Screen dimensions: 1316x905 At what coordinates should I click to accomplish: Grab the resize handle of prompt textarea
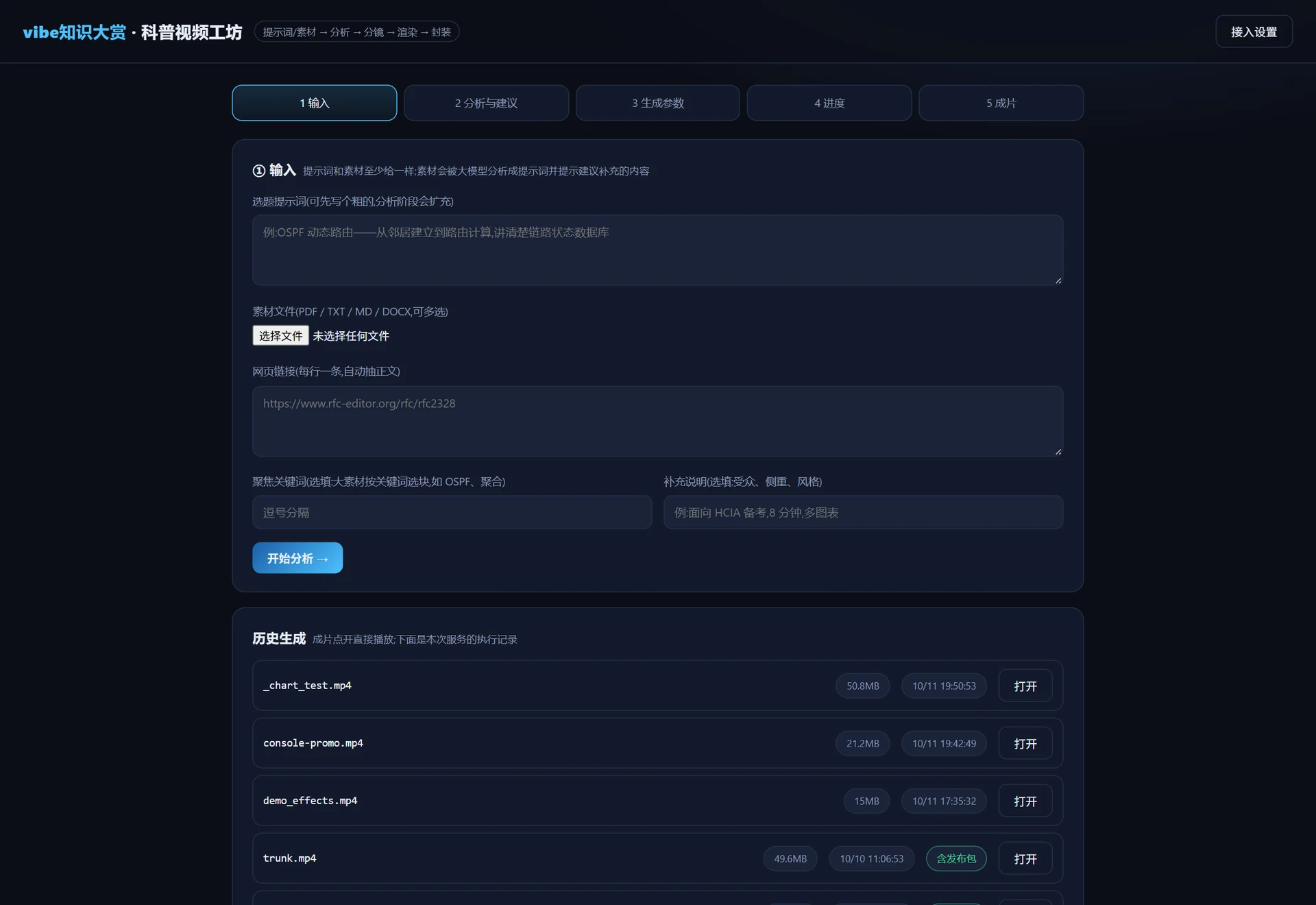pos(1058,280)
